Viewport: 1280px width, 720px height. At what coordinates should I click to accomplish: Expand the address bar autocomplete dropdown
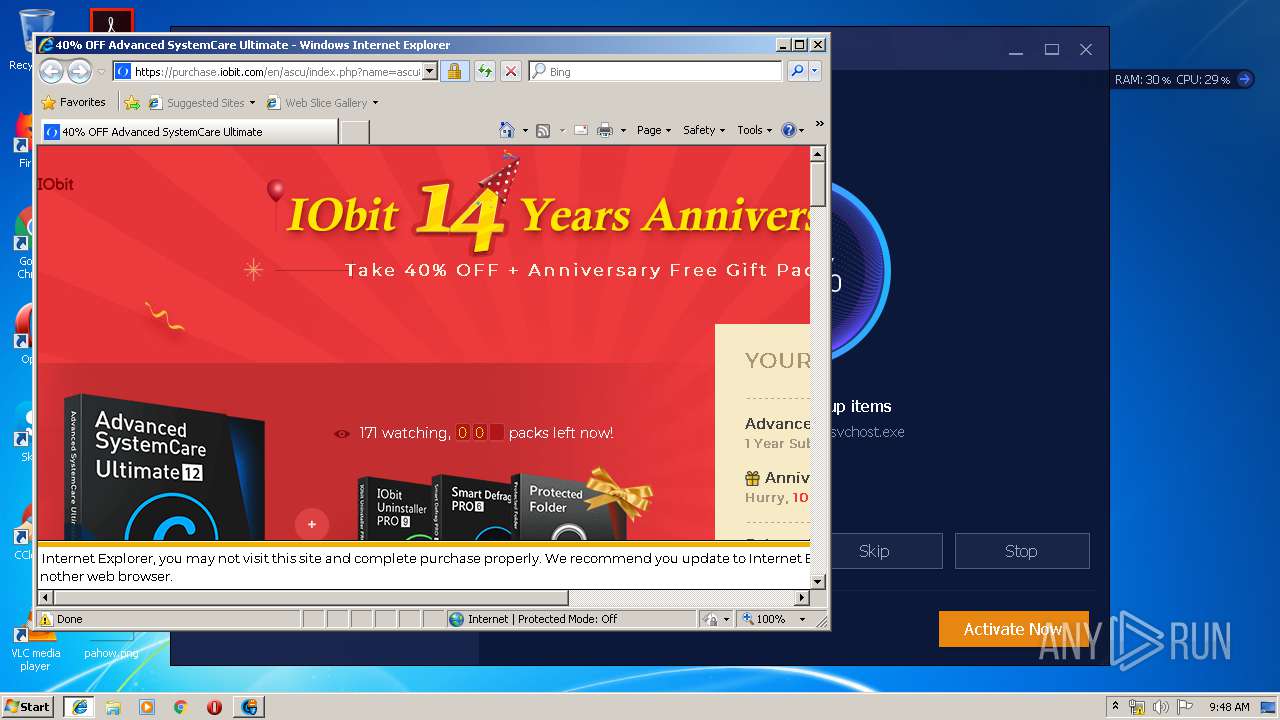[x=430, y=71]
